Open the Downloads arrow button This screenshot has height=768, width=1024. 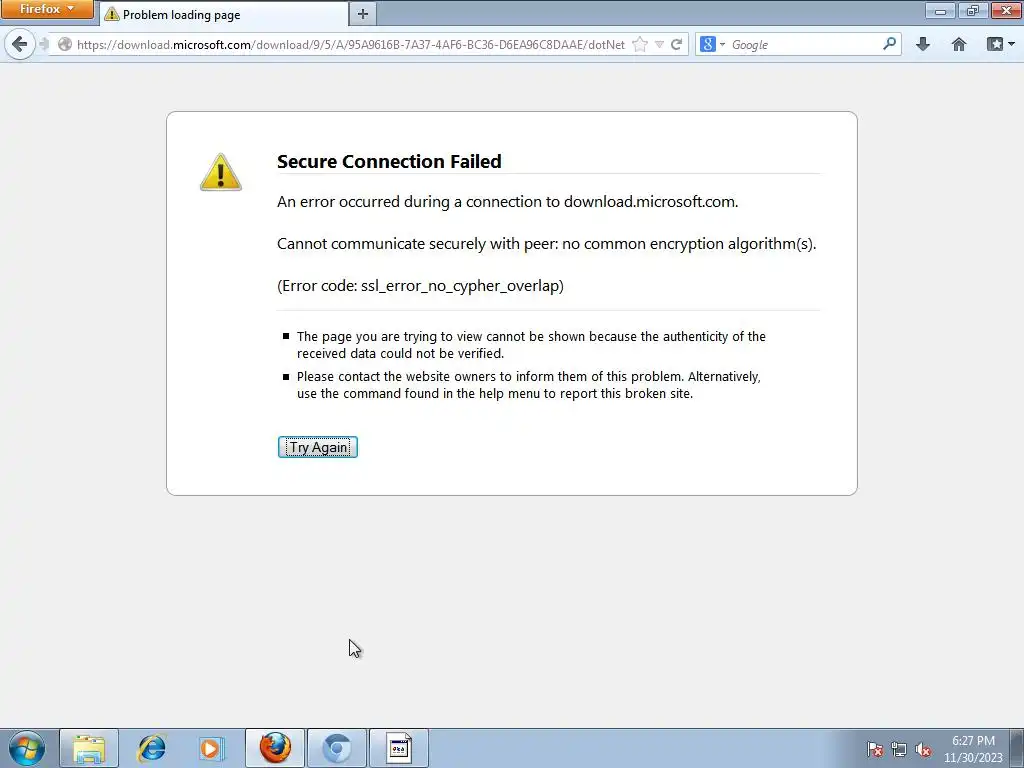(x=923, y=44)
